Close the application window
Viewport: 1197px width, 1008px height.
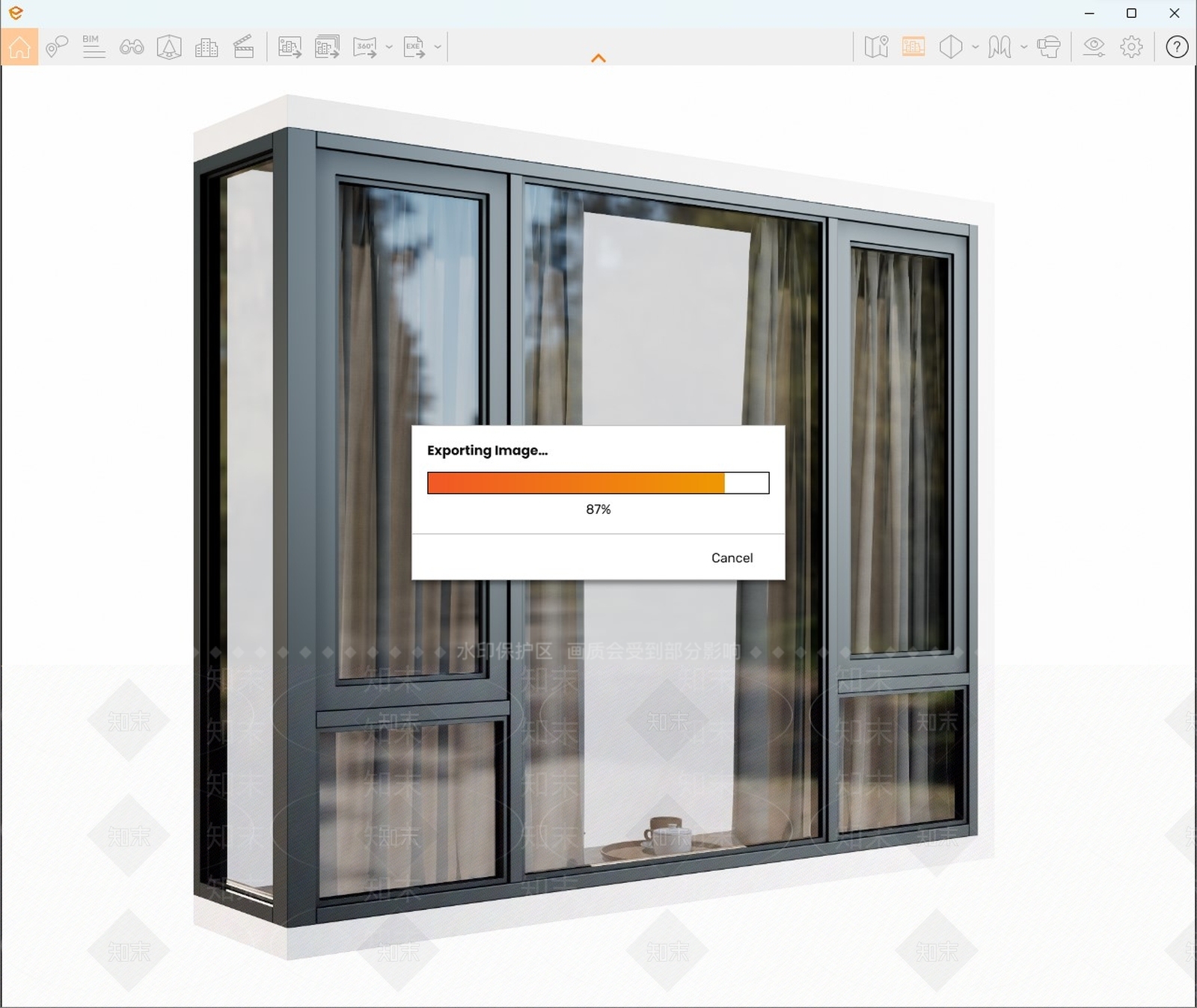point(1174,13)
